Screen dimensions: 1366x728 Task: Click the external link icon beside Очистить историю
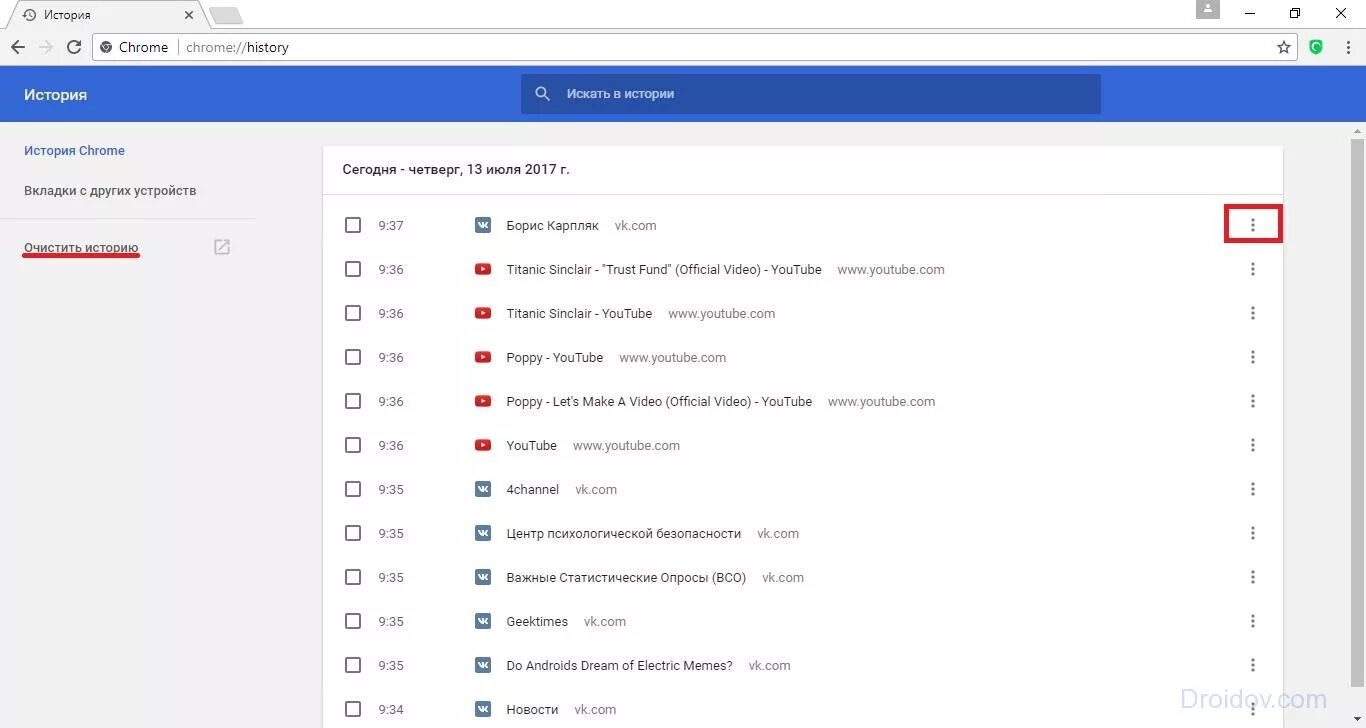(x=222, y=247)
